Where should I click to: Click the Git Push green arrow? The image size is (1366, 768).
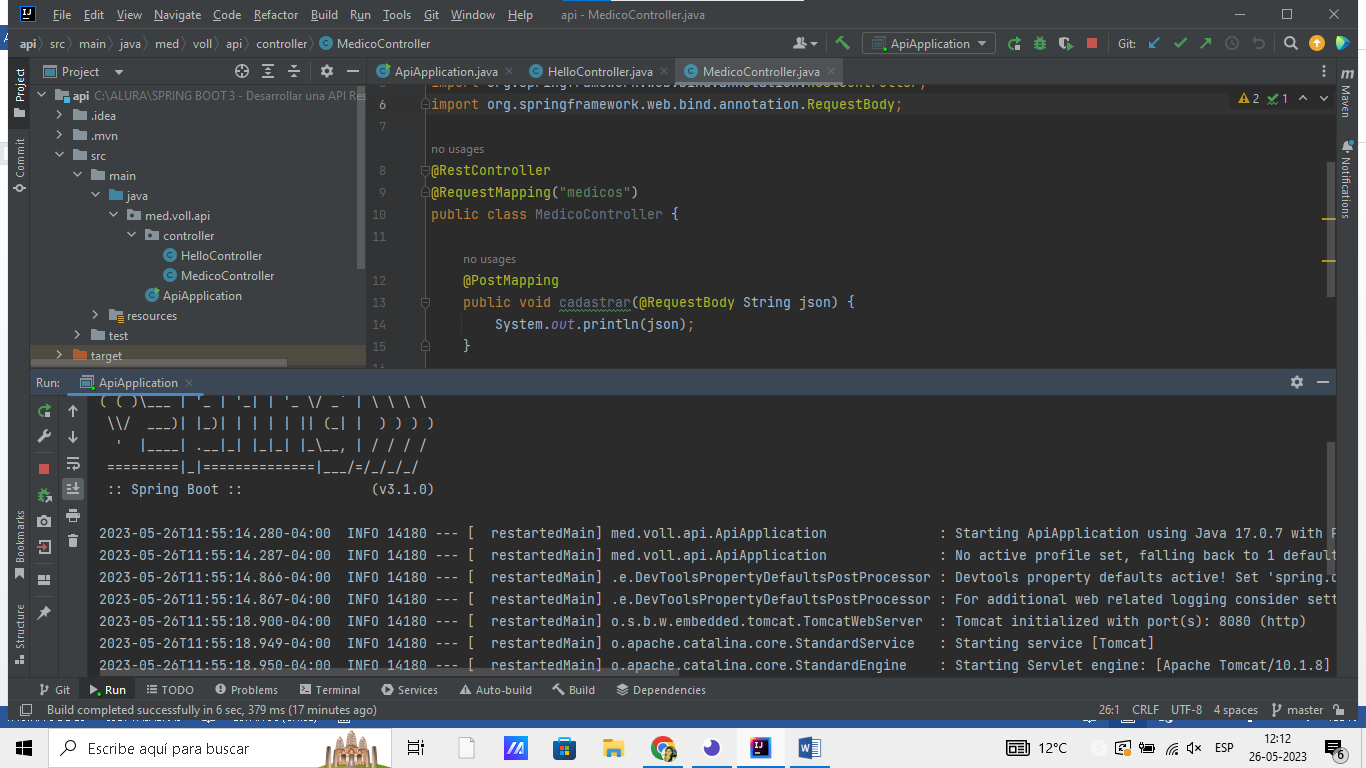pos(1206,43)
